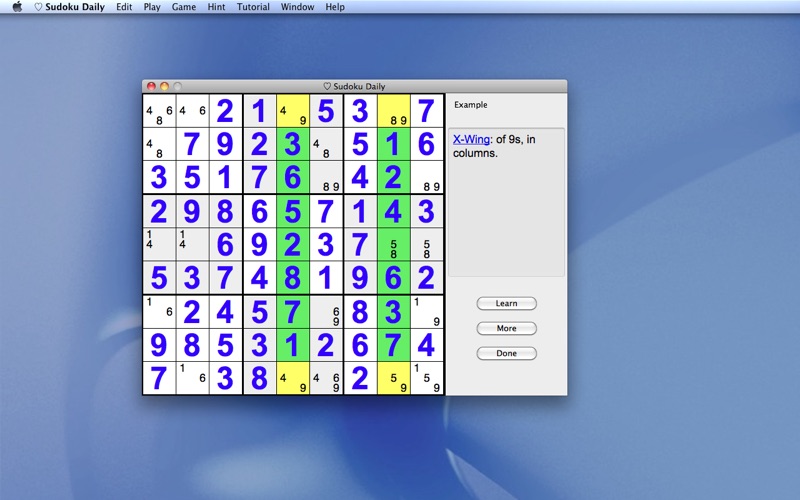Select the green cell containing 8
Screen dimensions: 800x500
[x=293, y=278]
